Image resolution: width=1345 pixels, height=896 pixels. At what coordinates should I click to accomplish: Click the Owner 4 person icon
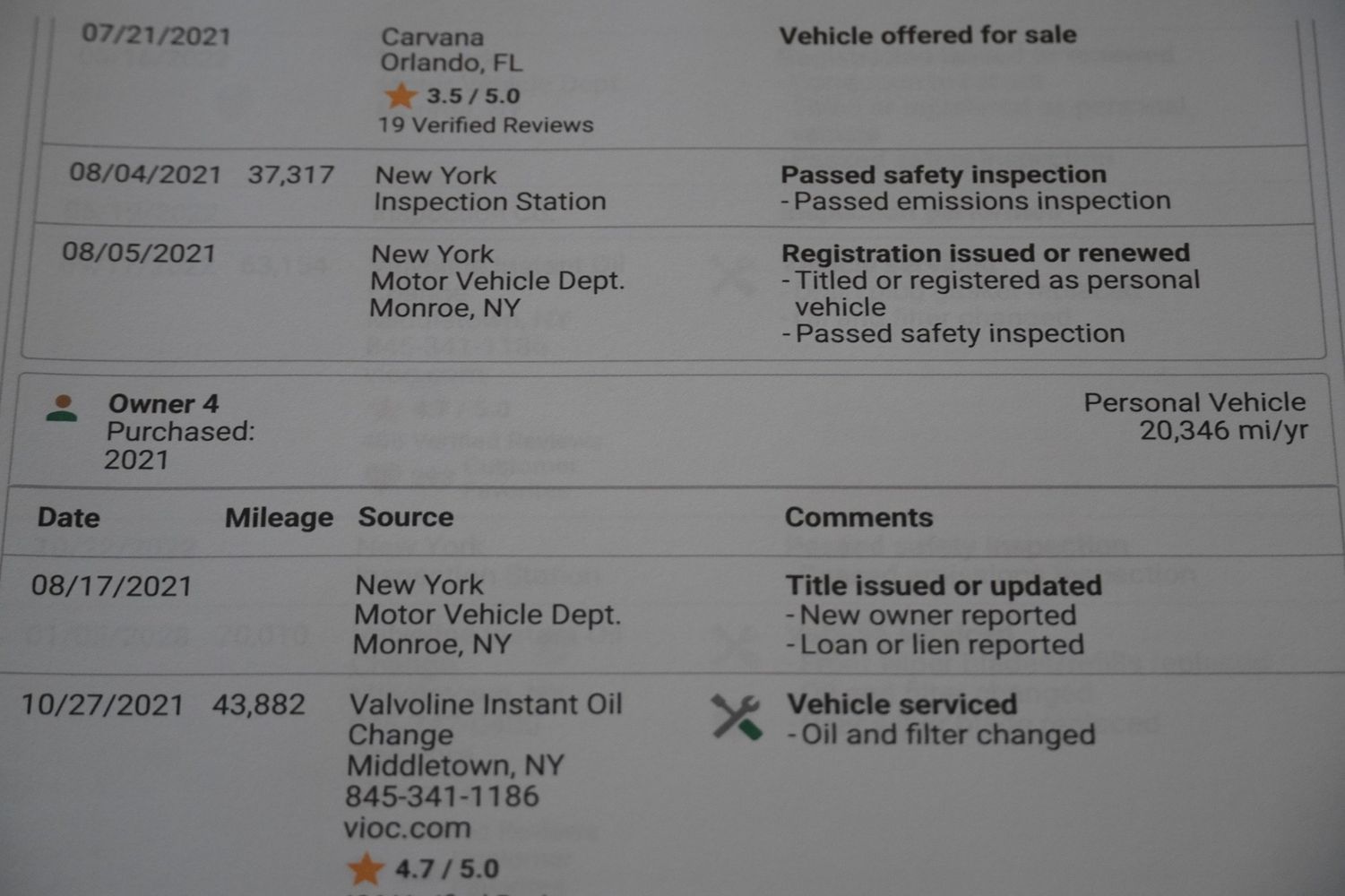click(62, 409)
